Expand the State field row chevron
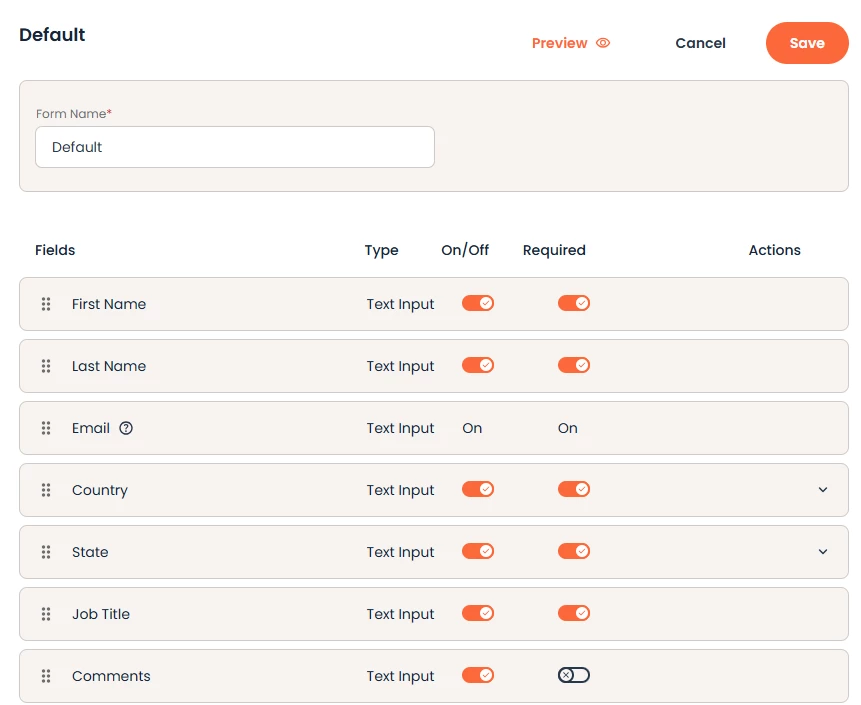Screen dimensions: 861x705 pyautogui.click(x=823, y=552)
